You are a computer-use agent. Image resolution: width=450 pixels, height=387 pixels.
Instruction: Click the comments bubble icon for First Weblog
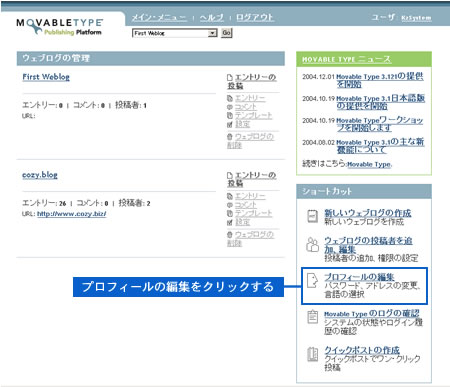tap(230, 107)
